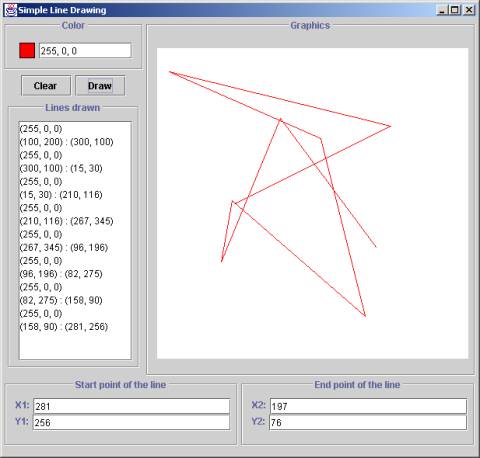Image resolution: width=480 pixels, height=458 pixels.
Task: Minimize the Simple Line Drawing window
Action: pos(442,10)
